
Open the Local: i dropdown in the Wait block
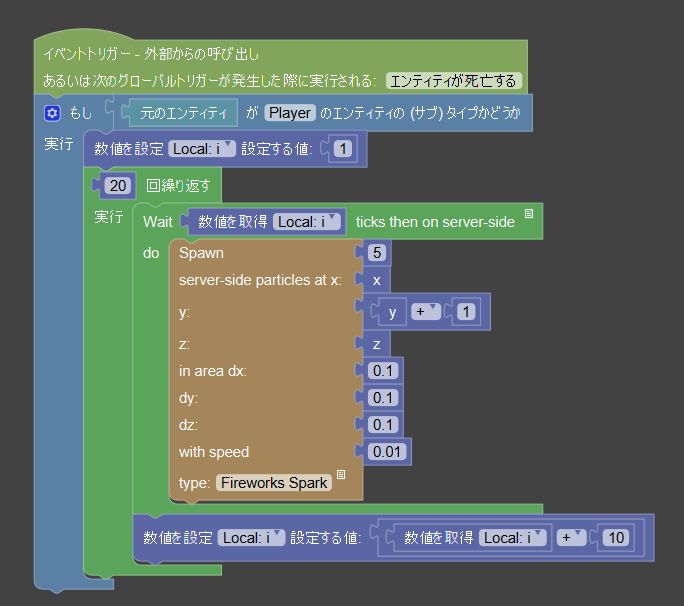click(x=308, y=222)
